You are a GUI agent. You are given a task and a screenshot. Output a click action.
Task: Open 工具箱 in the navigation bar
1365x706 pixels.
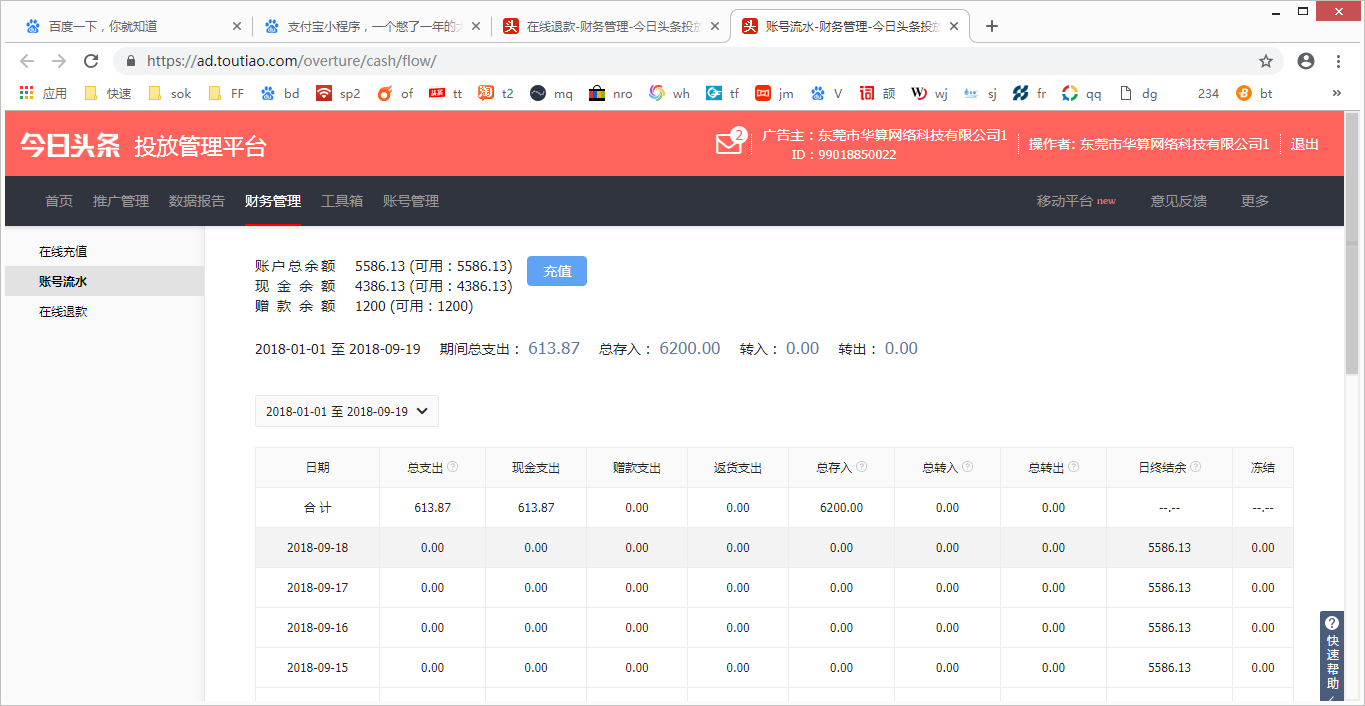coord(342,201)
